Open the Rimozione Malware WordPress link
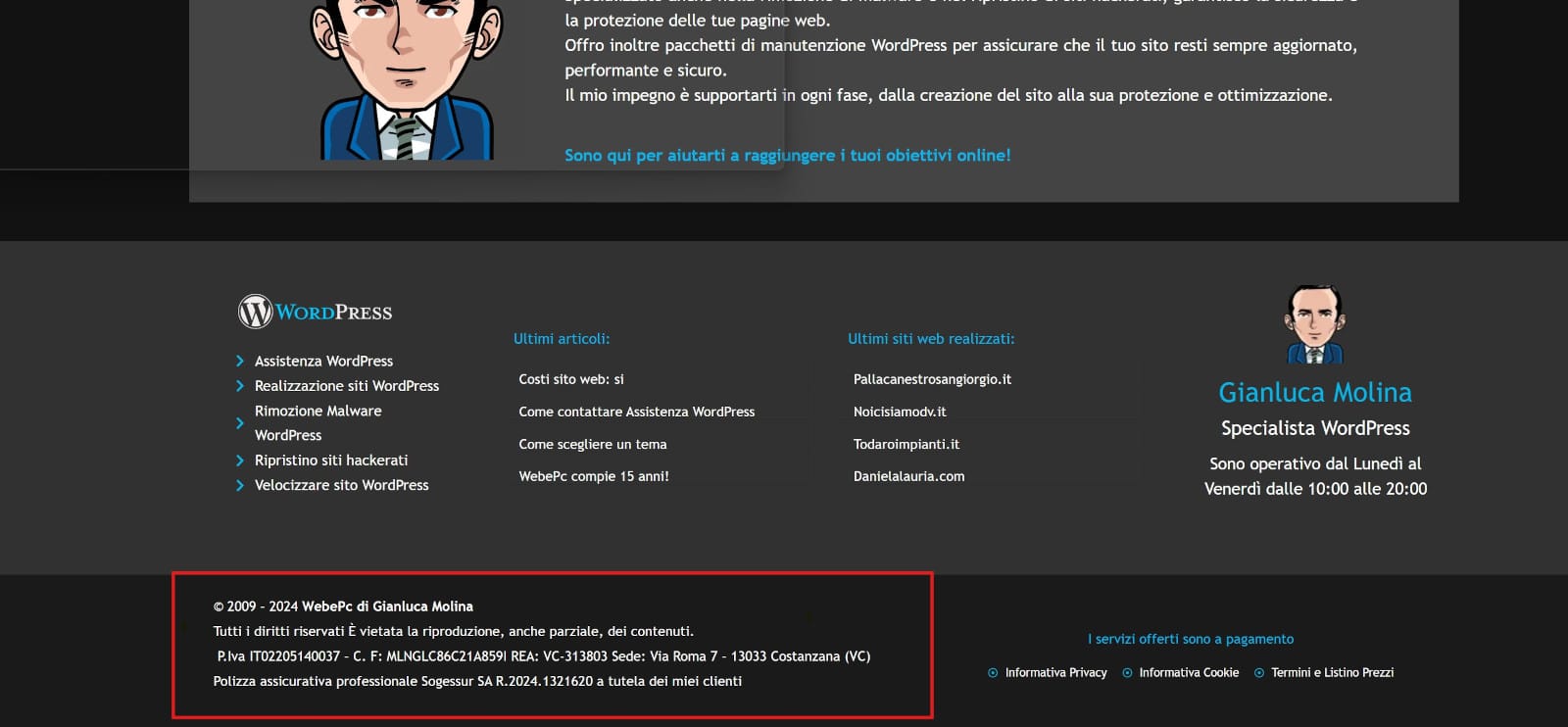The image size is (1568, 727). tap(318, 422)
